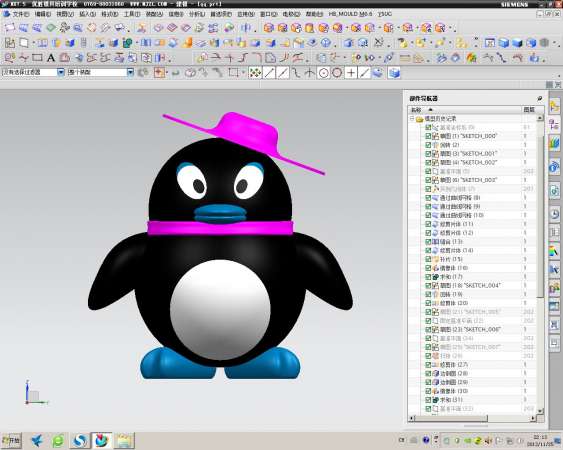Viewport: 563px width, 450px height.
Task: Toggle the arc center snap icon
Action: [x=324, y=73]
